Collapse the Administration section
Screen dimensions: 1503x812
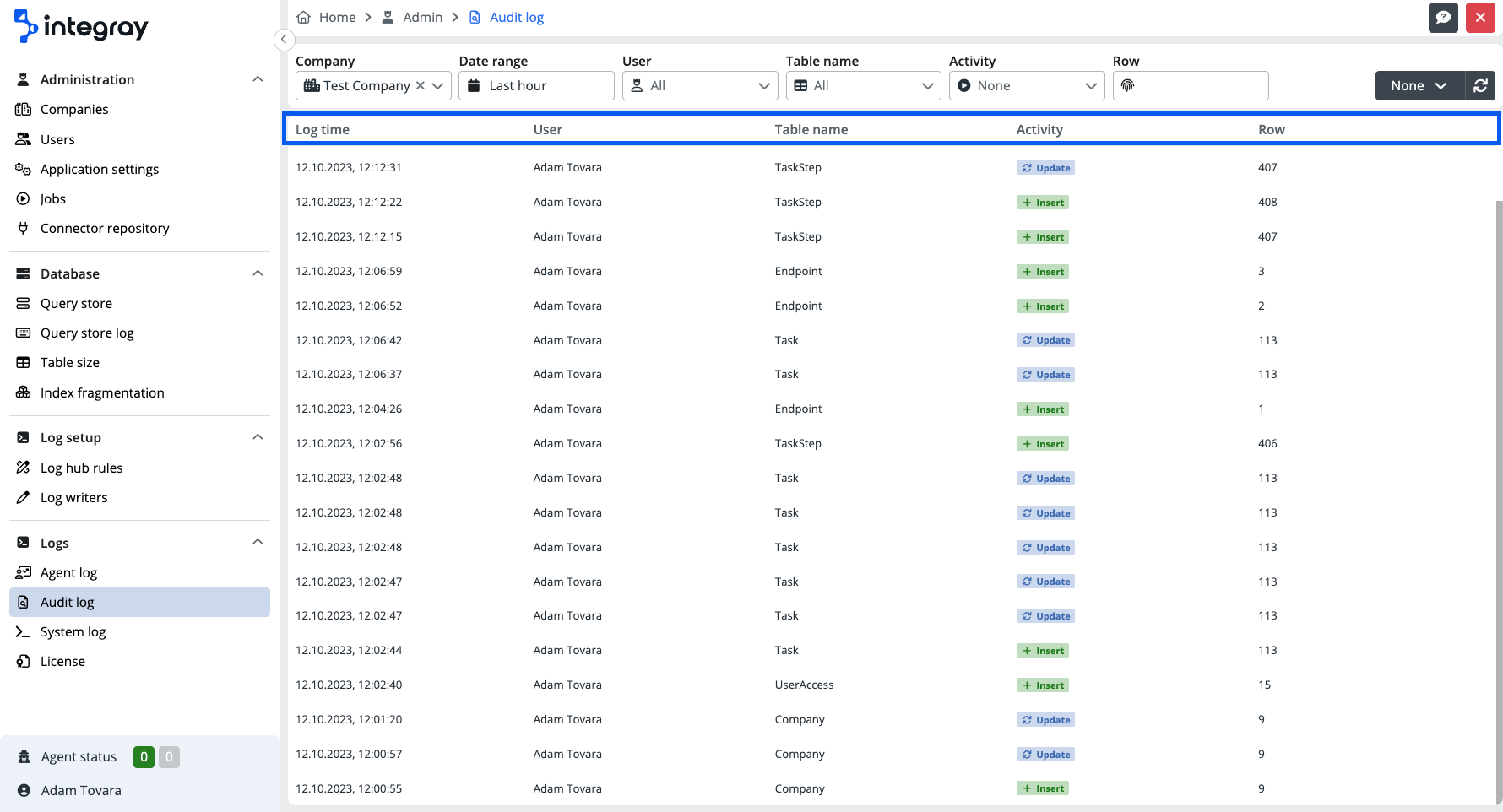click(258, 79)
